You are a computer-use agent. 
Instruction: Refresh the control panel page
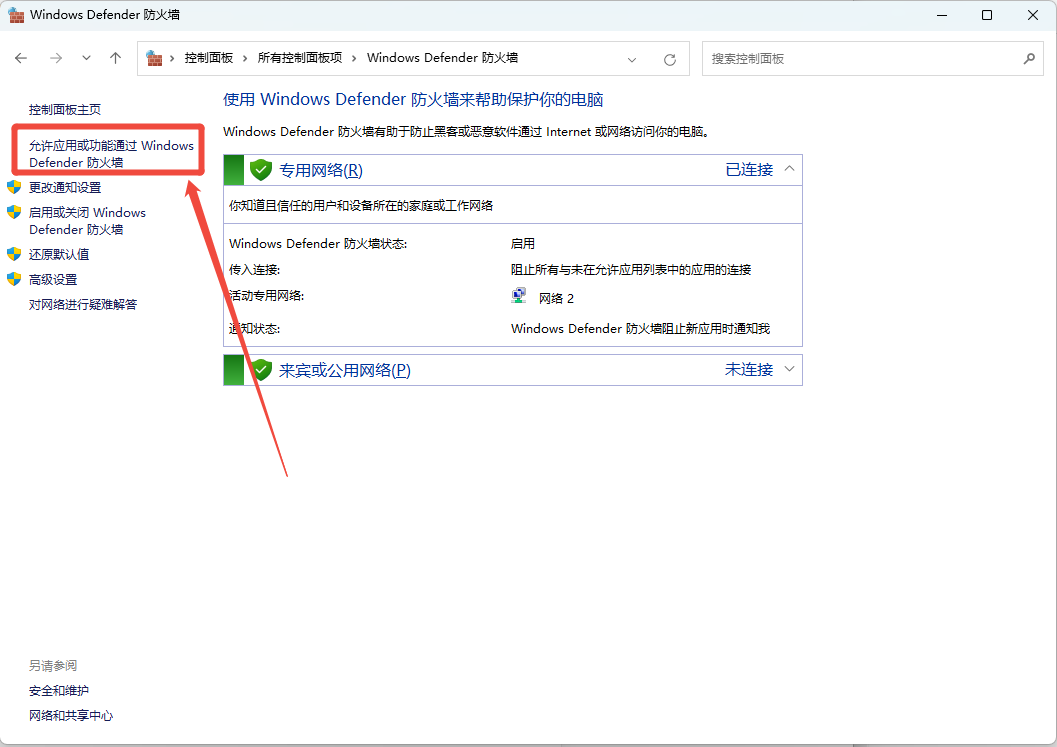coord(669,59)
